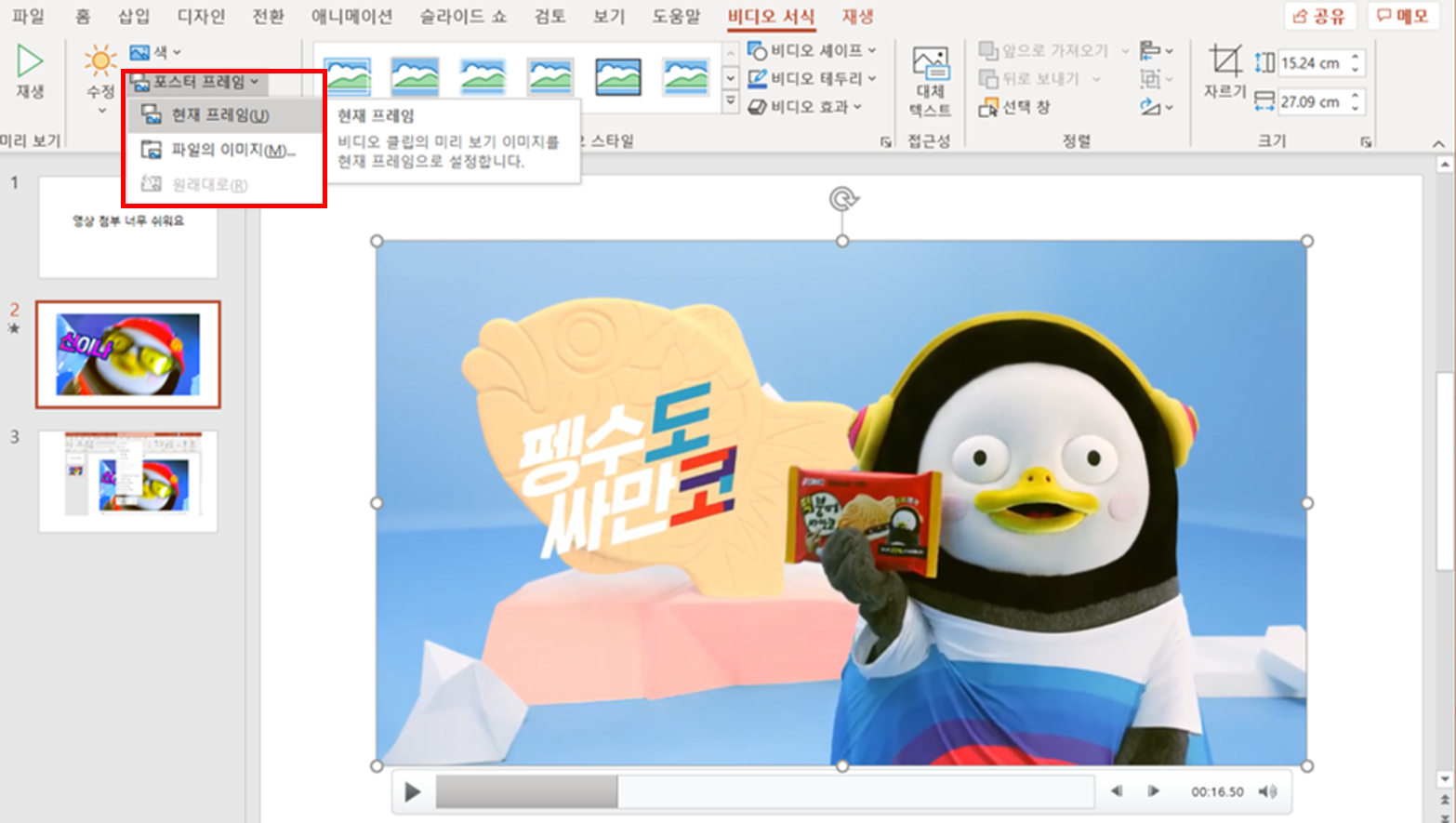
Task: Open the align objects icon menu
Action: tap(1156, 50)
